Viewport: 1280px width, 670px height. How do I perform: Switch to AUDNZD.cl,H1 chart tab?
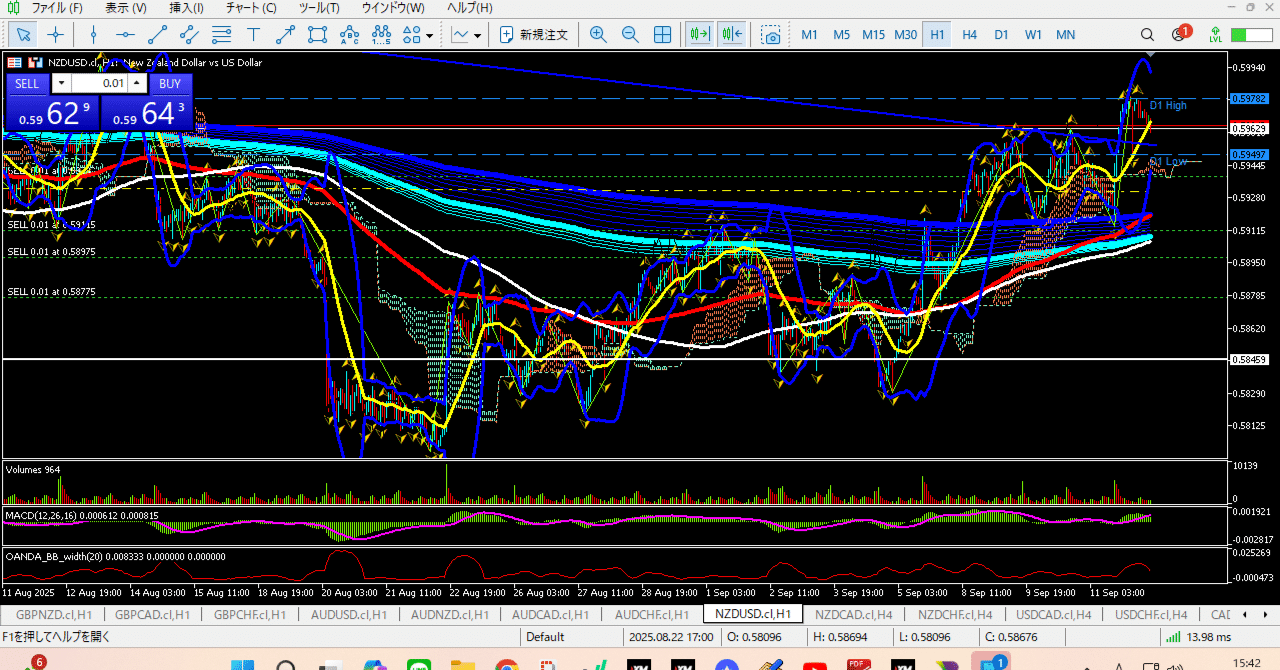click(x=450, y=614)
